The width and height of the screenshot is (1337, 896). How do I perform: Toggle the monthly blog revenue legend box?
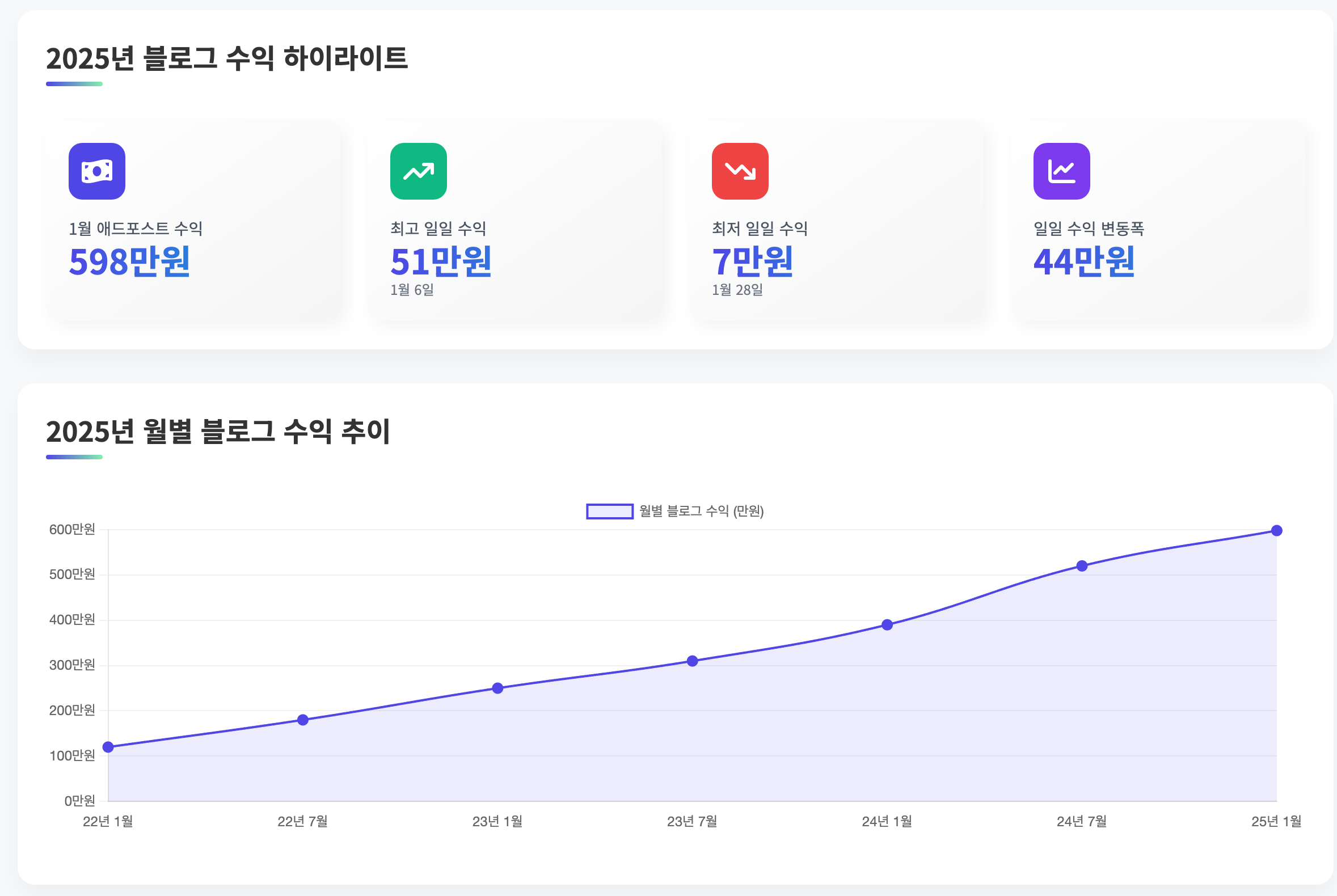[609, 511]
